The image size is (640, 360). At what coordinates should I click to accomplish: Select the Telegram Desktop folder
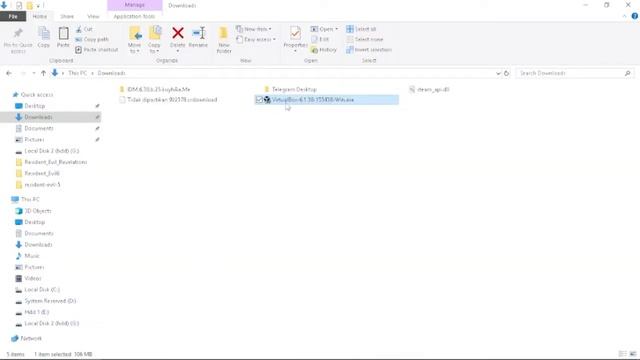(x=290, y=89)
